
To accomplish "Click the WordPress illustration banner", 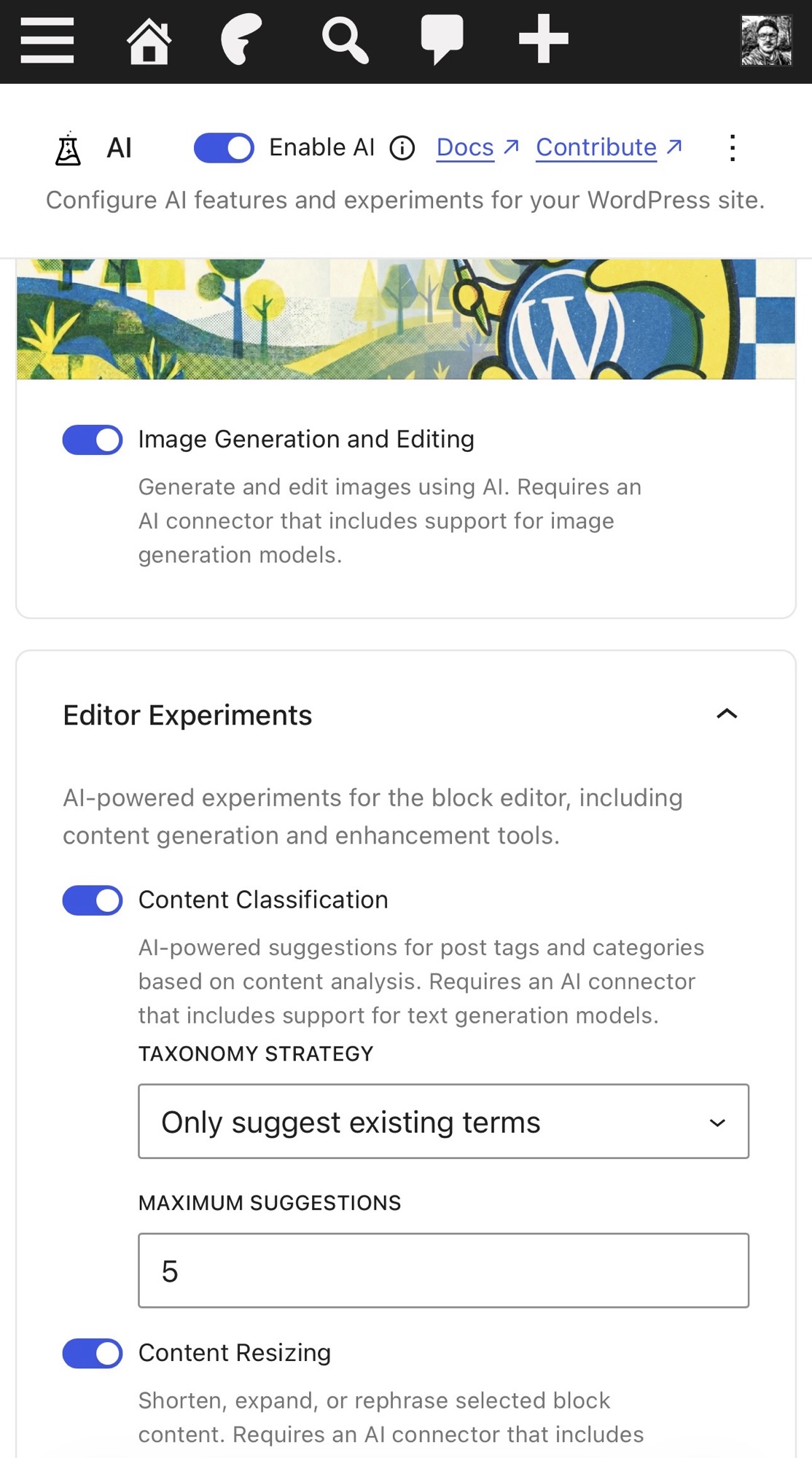I will [406, 319].
